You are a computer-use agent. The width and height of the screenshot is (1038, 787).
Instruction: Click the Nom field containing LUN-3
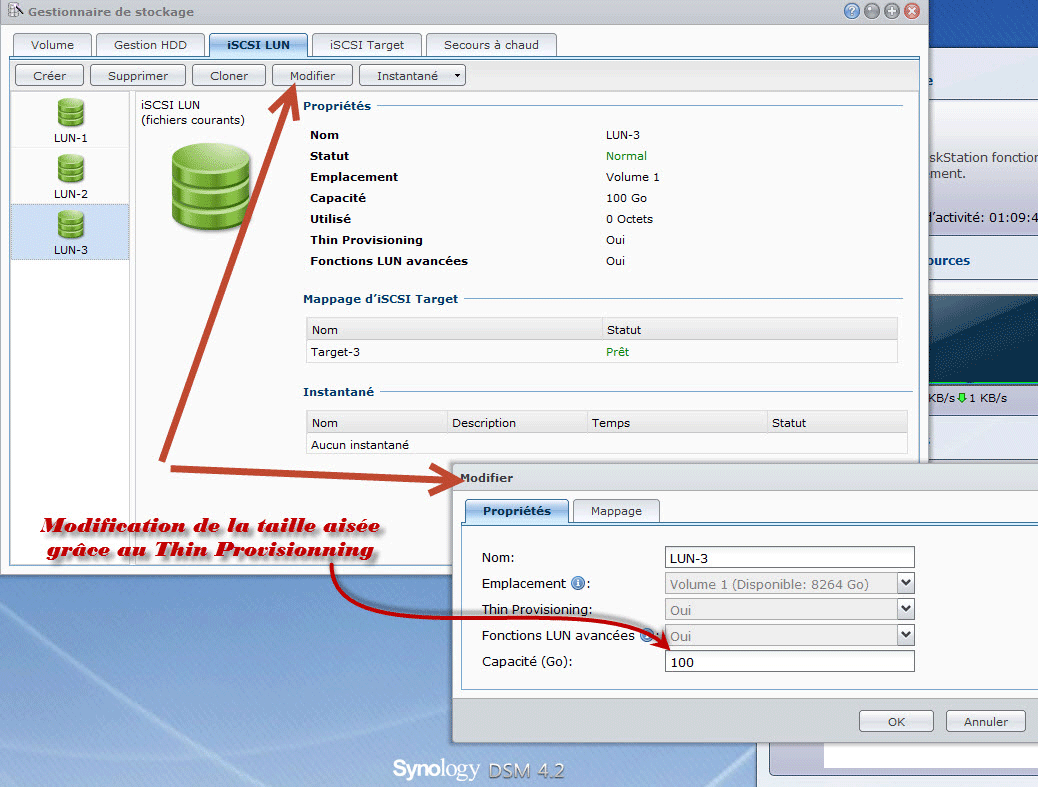point(789,558)
